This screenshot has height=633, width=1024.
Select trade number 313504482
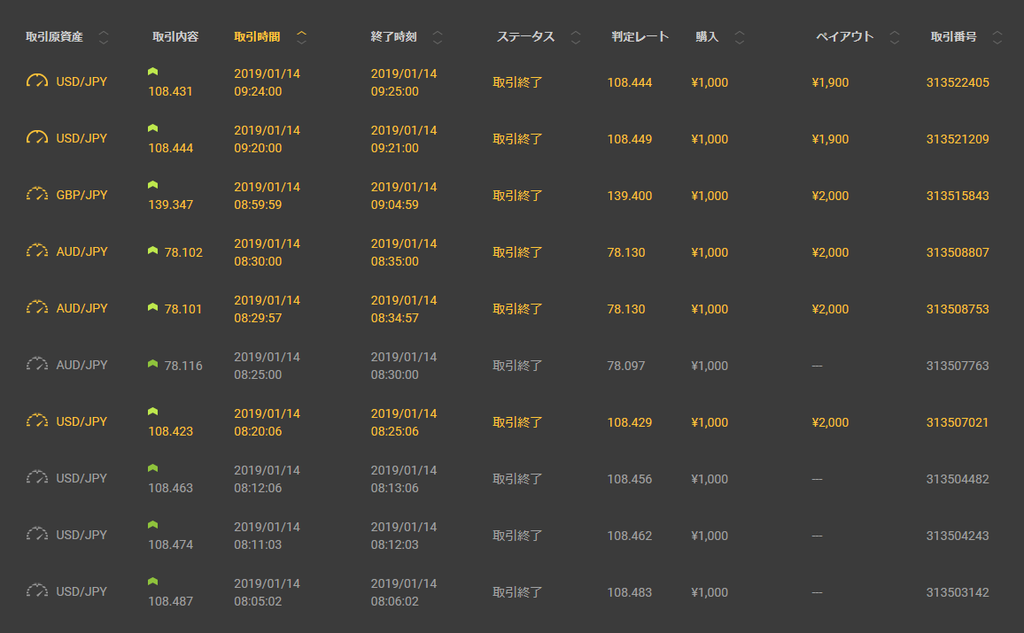click(957, 479)
